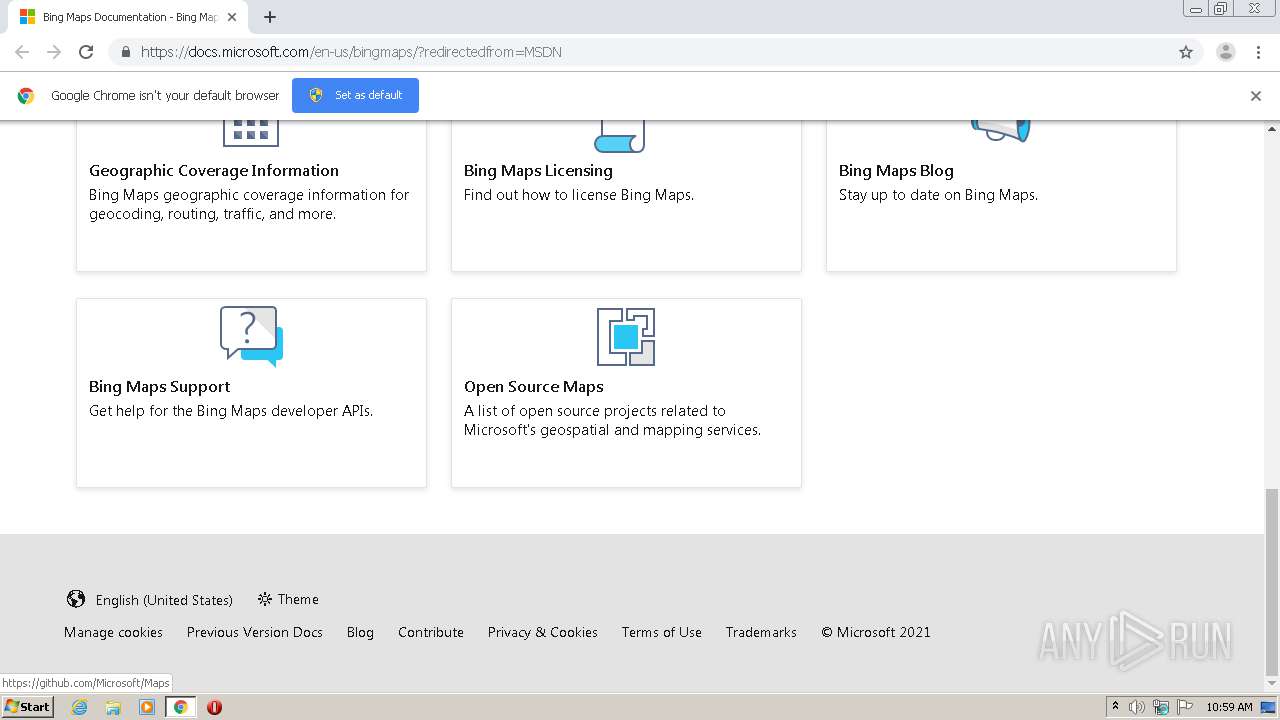The height and width of the screenshot is (720, 1280).
Task: Open the Theme selector
Action: [x=288, y=599]
